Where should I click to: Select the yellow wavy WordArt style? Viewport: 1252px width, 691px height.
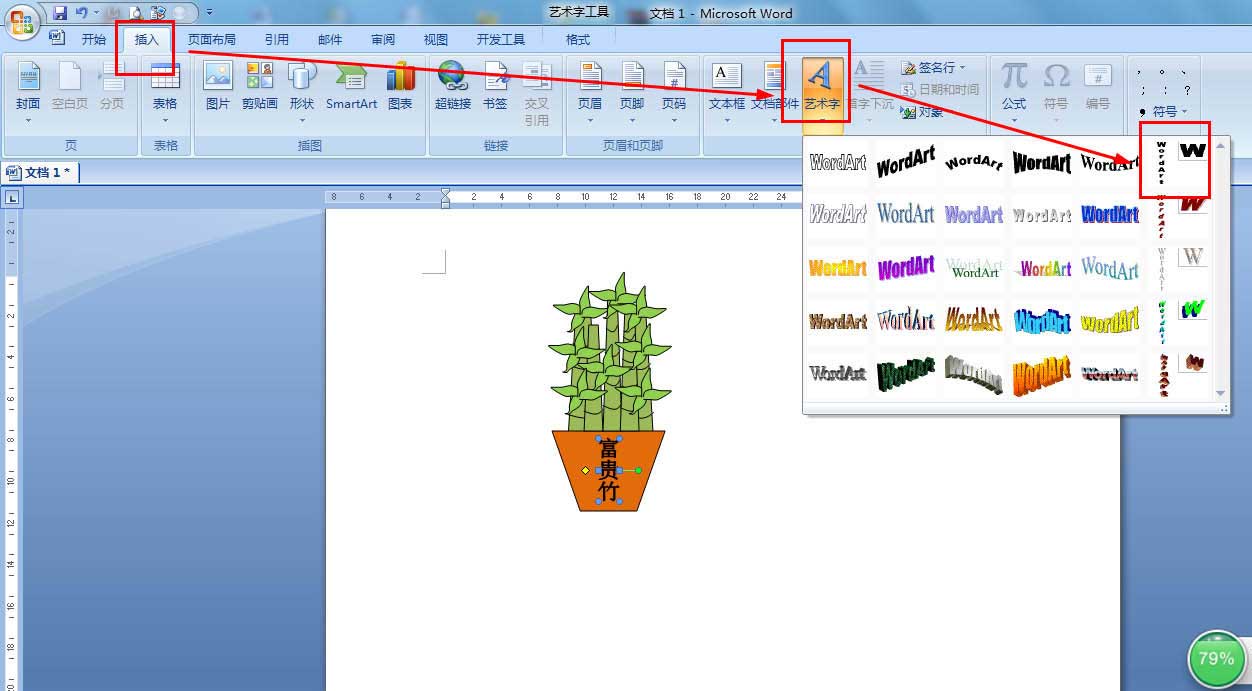click(1110, 322)
